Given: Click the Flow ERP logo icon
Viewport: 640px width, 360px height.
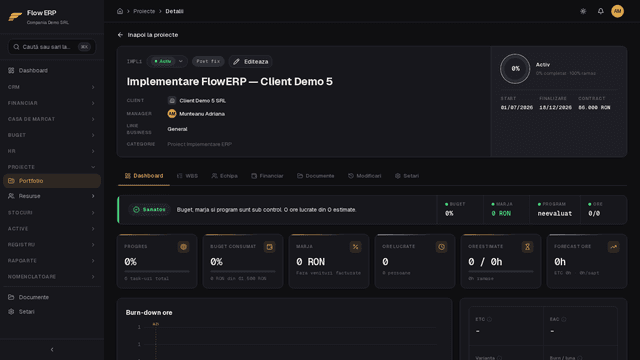Looking at the screenshot, I should pyautogui.click(x=15, y=16).
